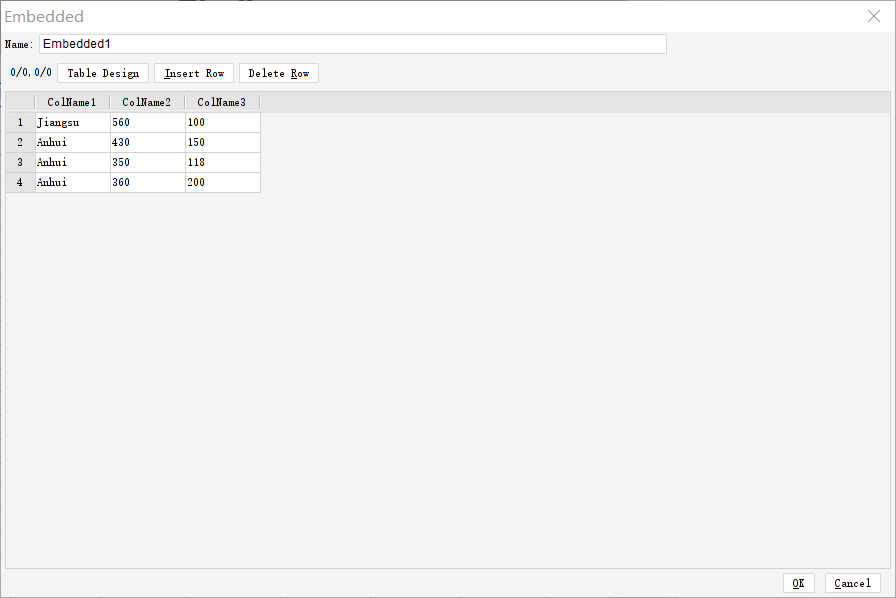896x598 pixels.
Task: Insert a new row into the table
Action: (x=193, y=72)
